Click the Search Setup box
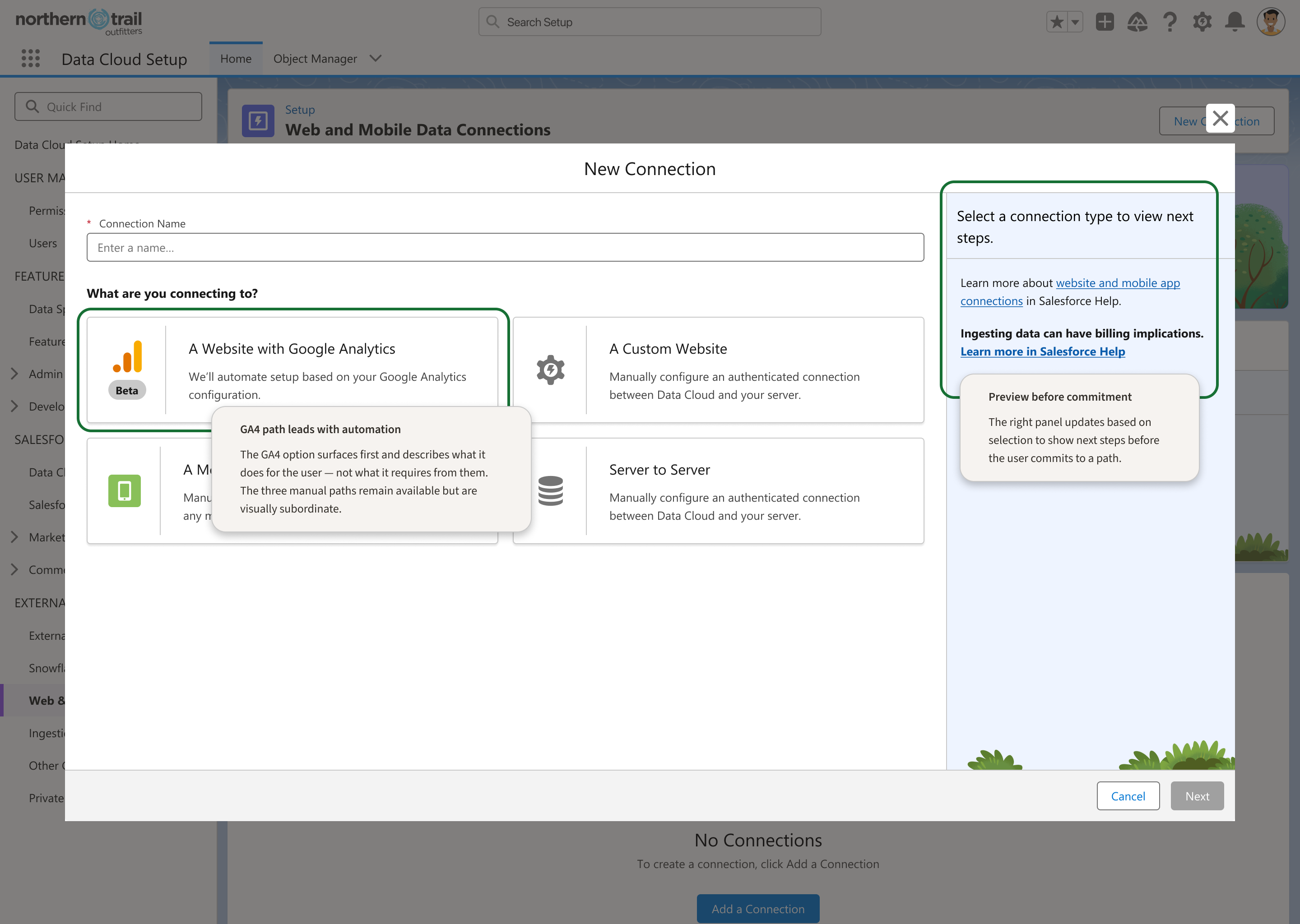 [x=650, y=22]
